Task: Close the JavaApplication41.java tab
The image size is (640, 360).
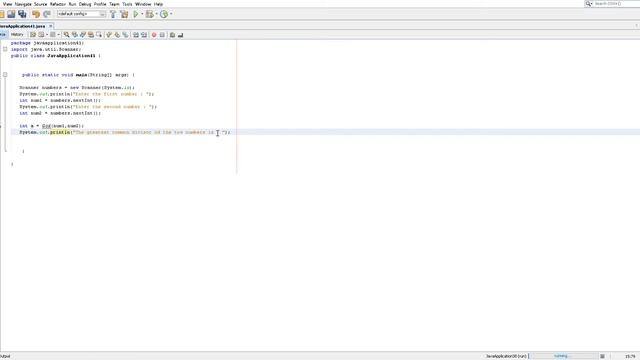Action: tap(51, 26)
